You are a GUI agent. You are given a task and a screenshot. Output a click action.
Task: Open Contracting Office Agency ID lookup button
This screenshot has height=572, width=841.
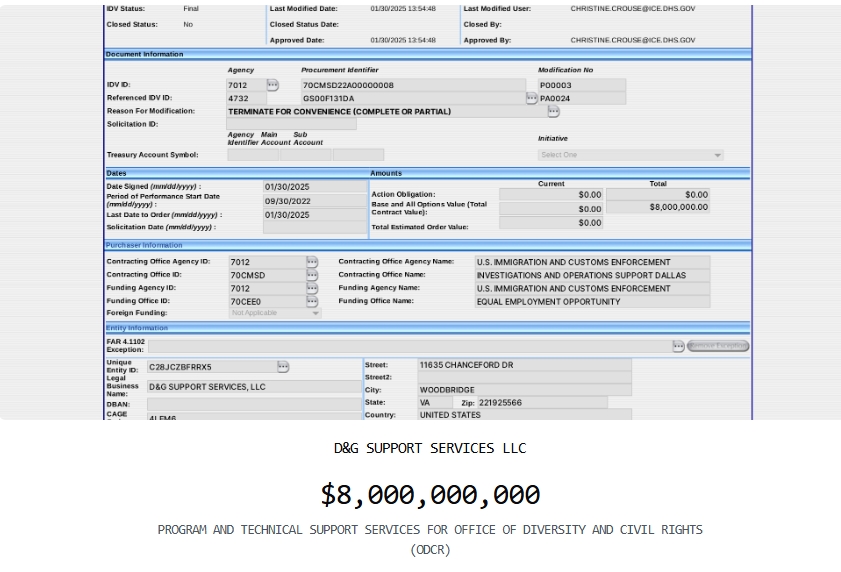pyautogui.click(x=312, y=262)
